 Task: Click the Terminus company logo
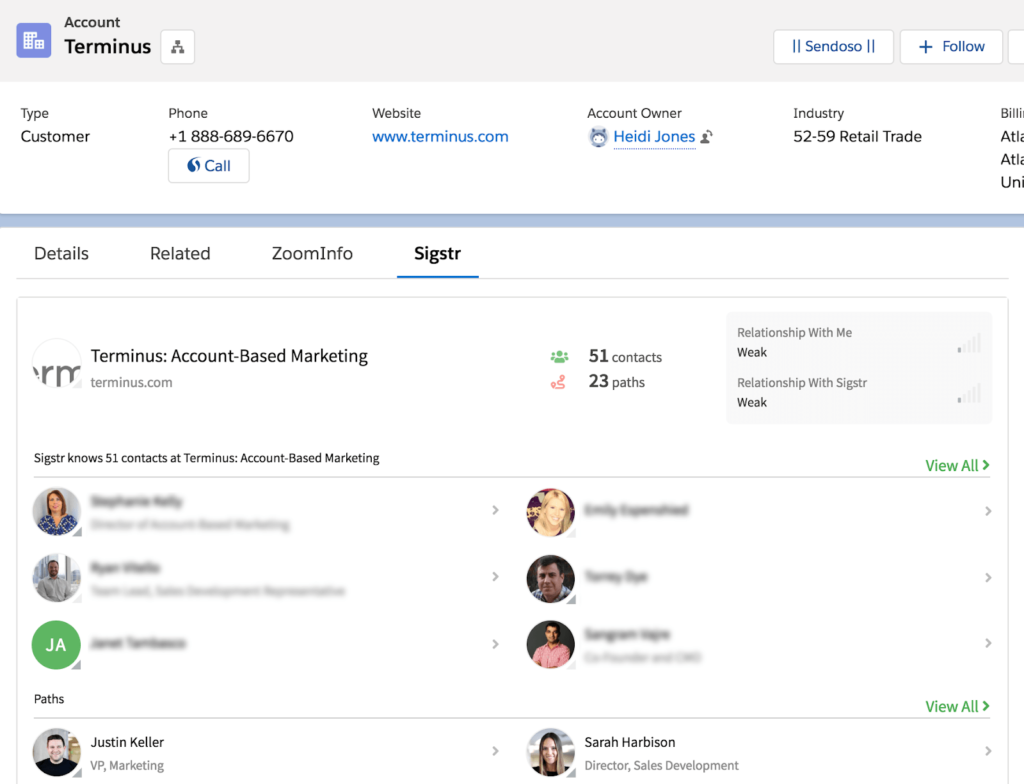pyautogui.click(x=57, y=363)
